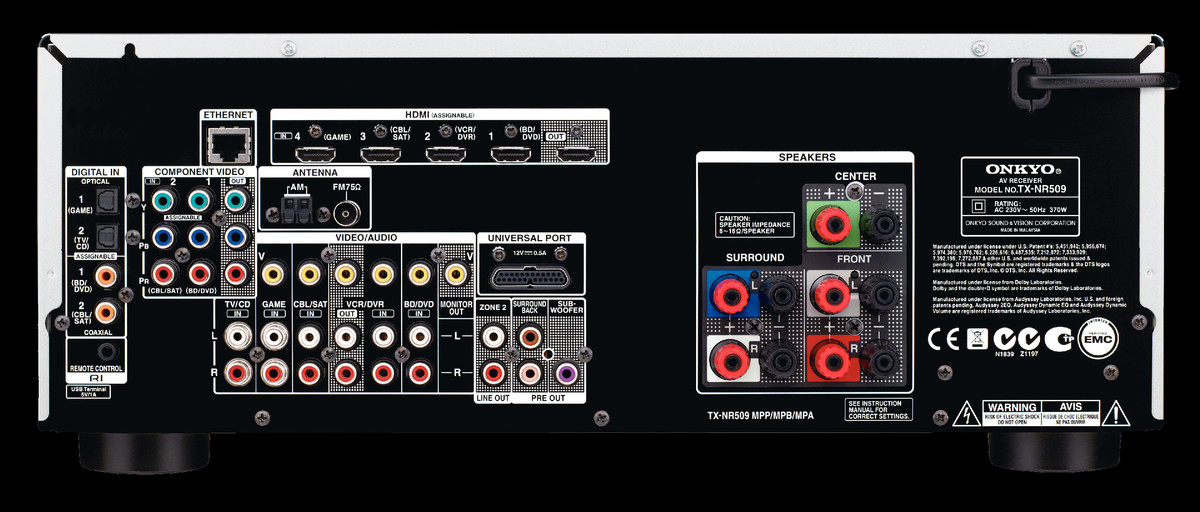The width and height of the screenshot is (1200, 512).
Task: Click the TX-NR509 MPP/MPB/MPA text
Action: [761, 414]
